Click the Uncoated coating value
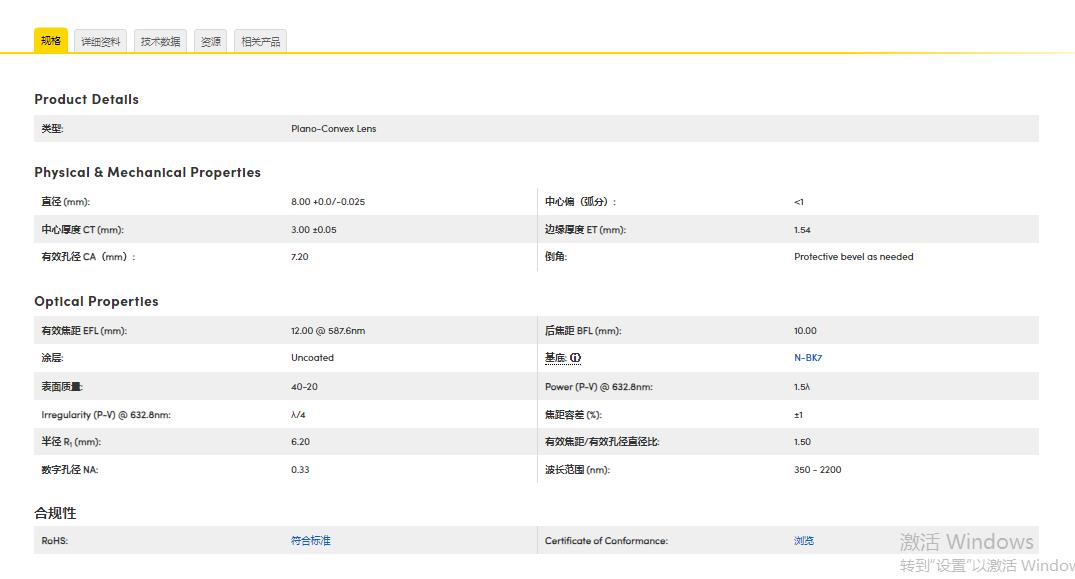 pyautogui.click(x=313, y=357)
